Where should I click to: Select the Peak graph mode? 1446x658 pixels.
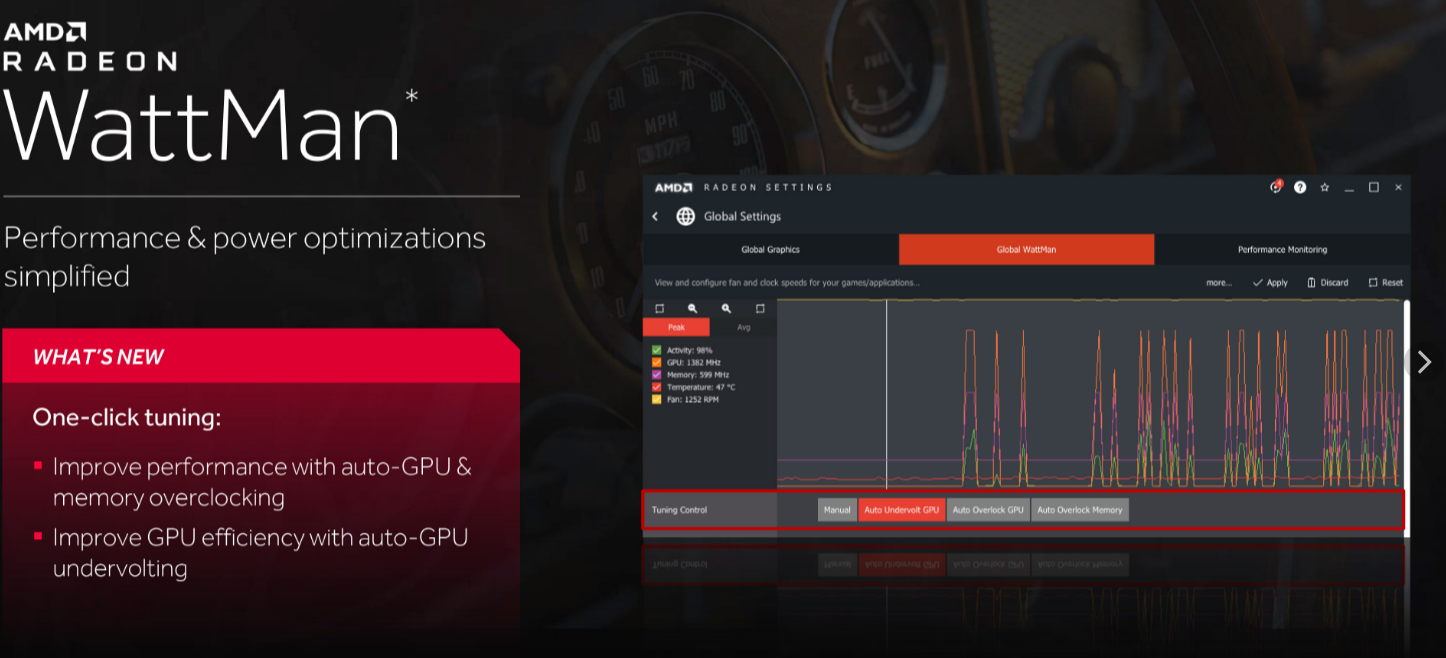tap(676, 327)
